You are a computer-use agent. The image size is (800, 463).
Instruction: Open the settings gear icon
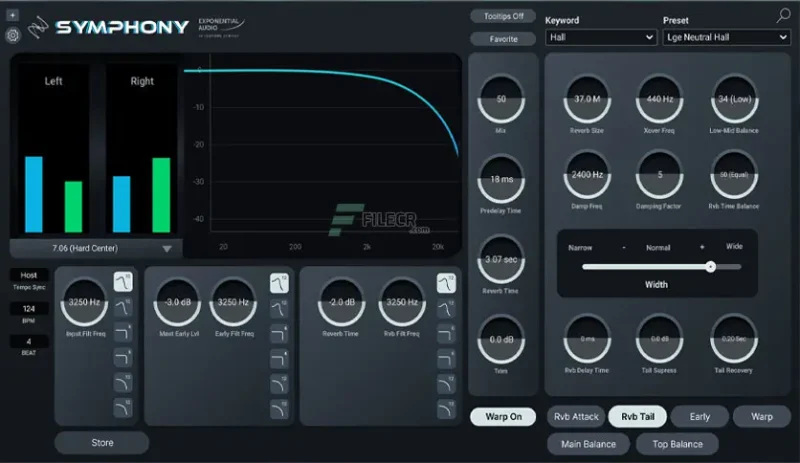tap(13, 35)
